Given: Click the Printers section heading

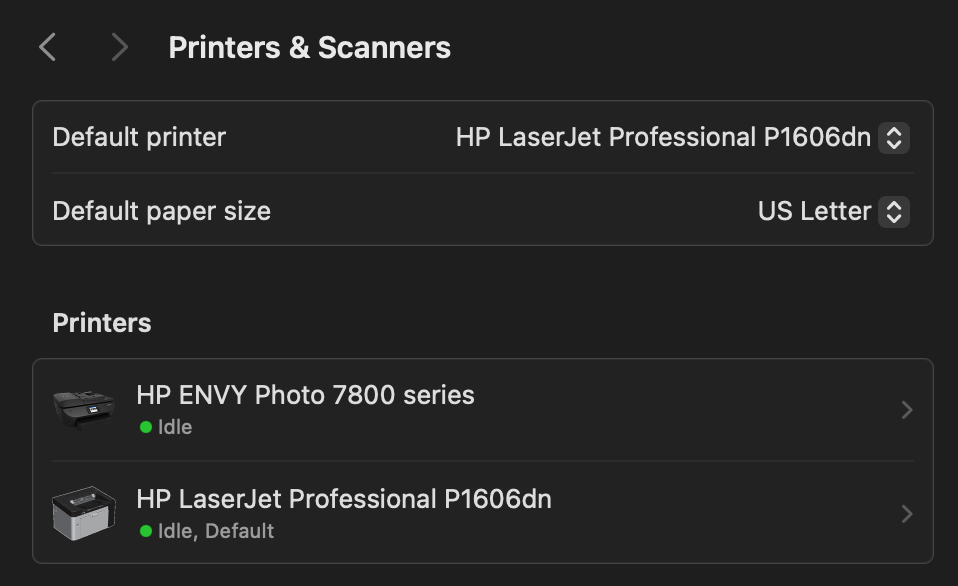Looking at the screenshot, I should 102,323.
